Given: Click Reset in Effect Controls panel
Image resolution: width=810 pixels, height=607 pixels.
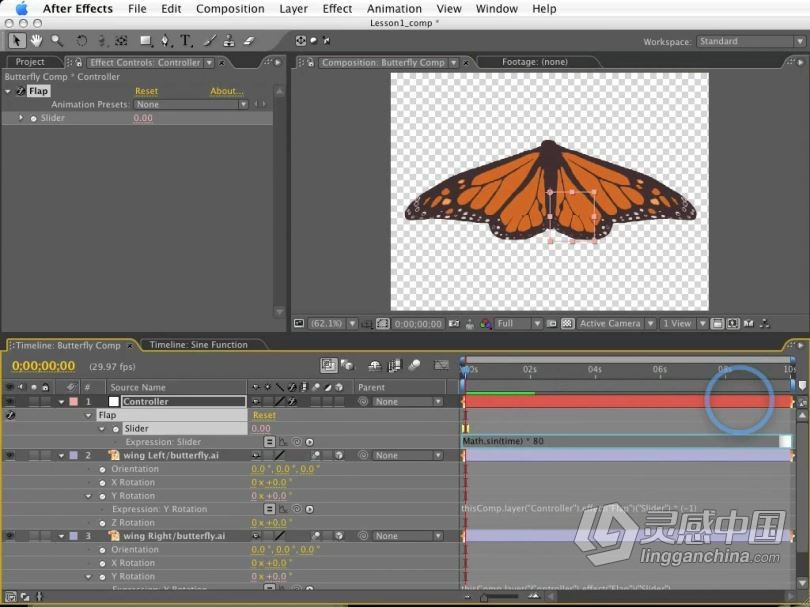Looking at the screenshot, I should [146, 91].
